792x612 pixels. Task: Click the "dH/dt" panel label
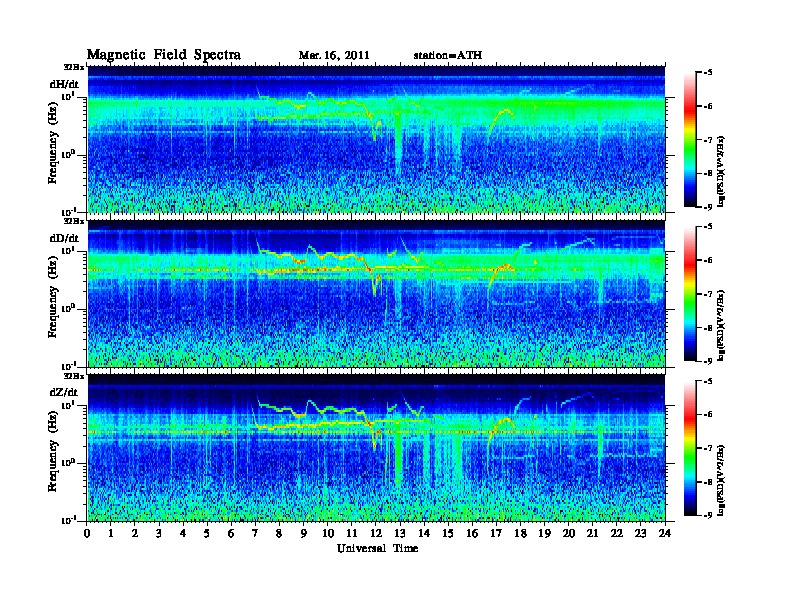point(64,84)
